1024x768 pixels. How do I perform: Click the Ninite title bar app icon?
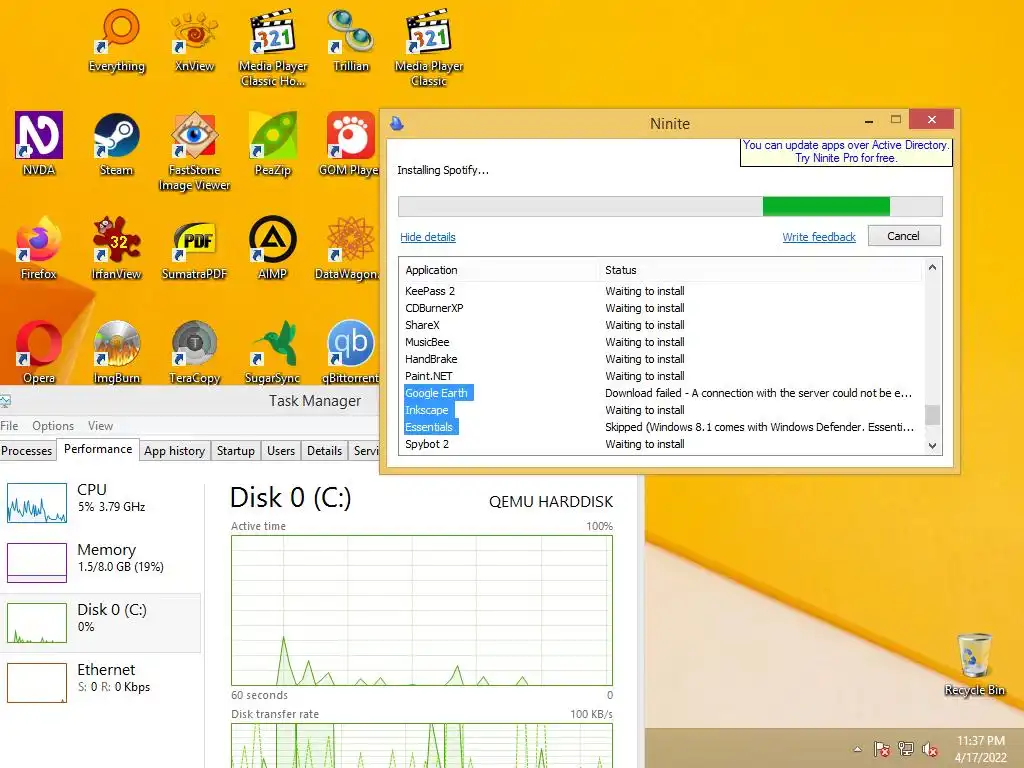click(x=396, y=123)
